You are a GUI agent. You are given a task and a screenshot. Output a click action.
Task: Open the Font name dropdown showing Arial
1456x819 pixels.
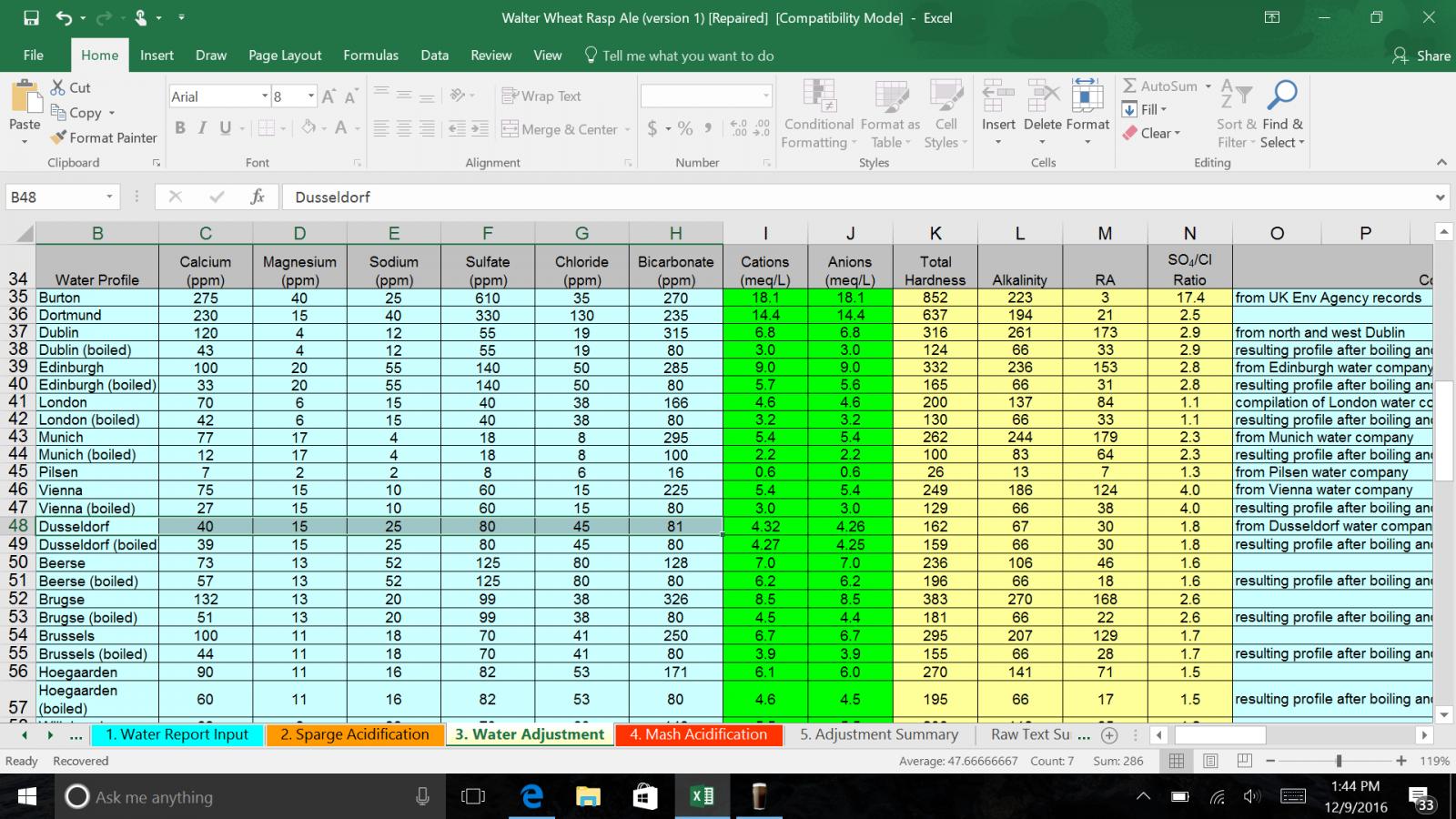265,96
